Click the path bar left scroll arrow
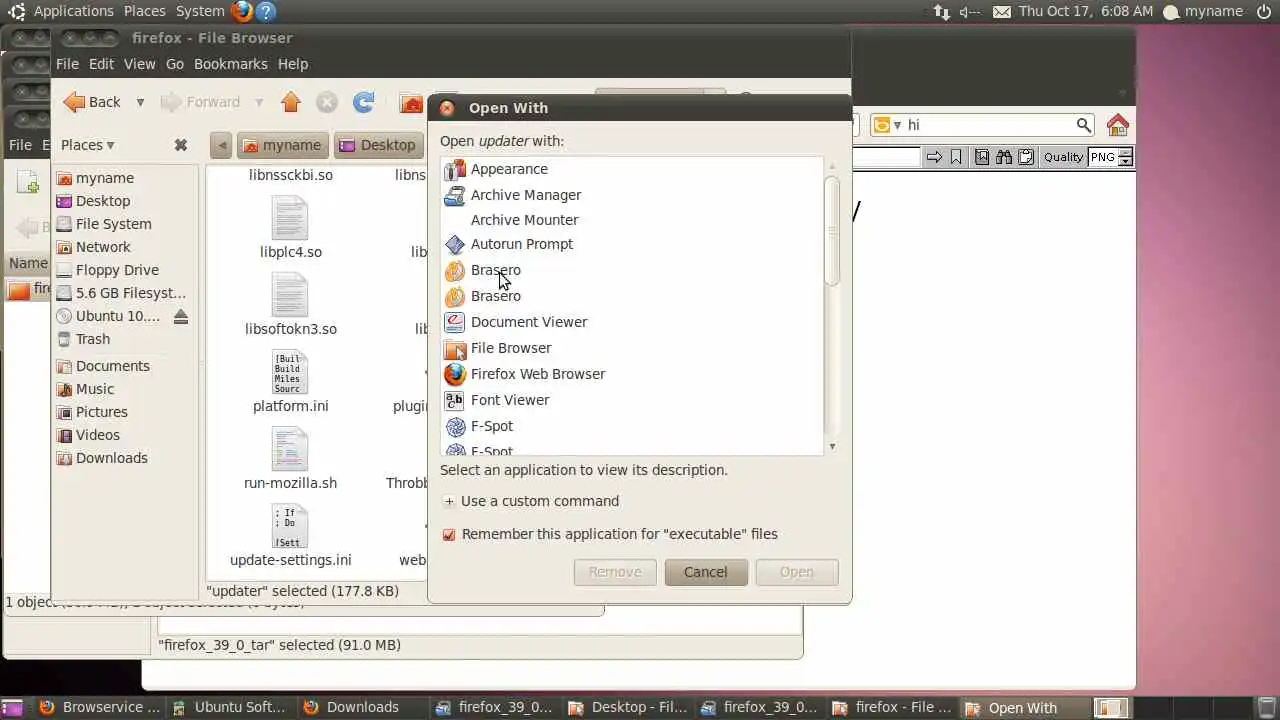Screen dimensions: 1280x720 [x=221, y=145]
